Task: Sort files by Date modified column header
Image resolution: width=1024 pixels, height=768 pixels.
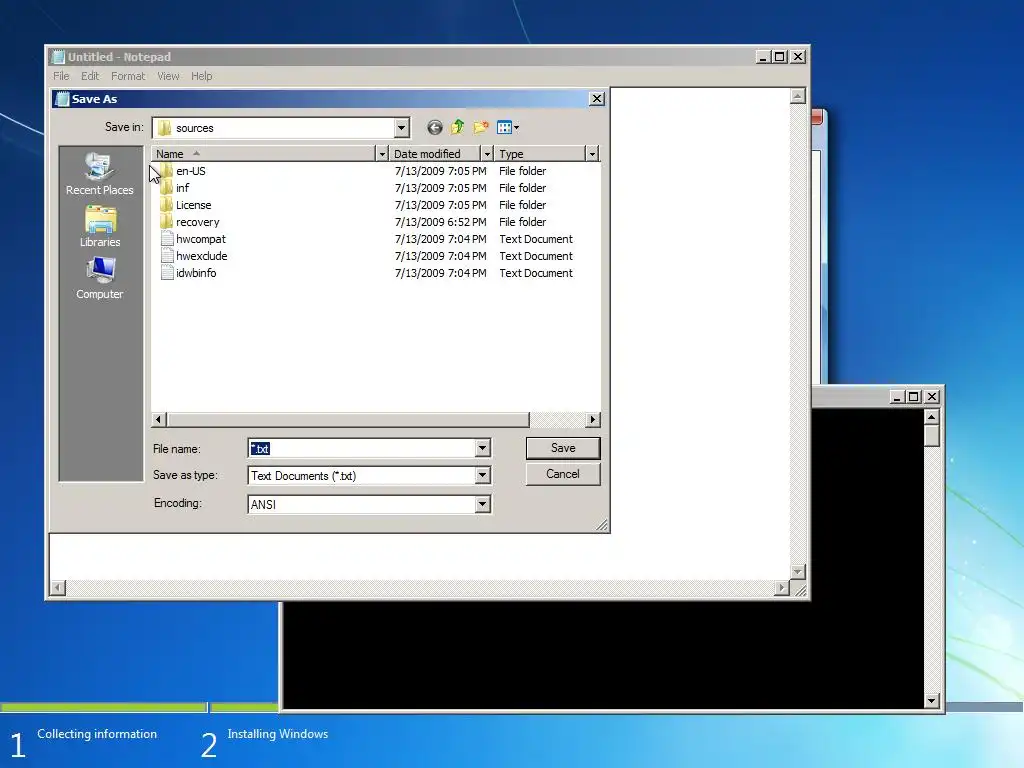Action: (x=434, y=154)
